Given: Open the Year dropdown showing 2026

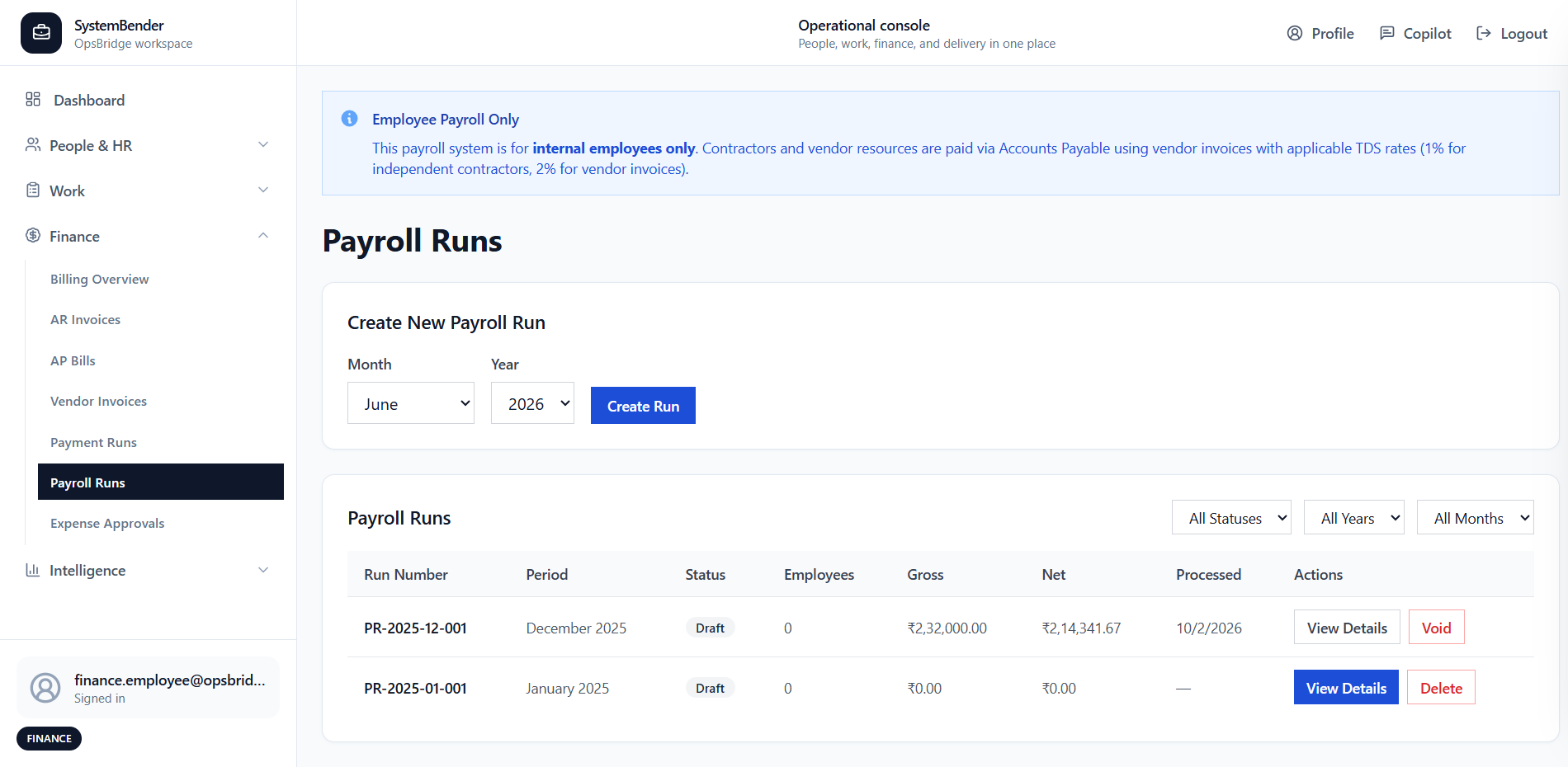Looking at the screenshot, I should pos(532,403).
